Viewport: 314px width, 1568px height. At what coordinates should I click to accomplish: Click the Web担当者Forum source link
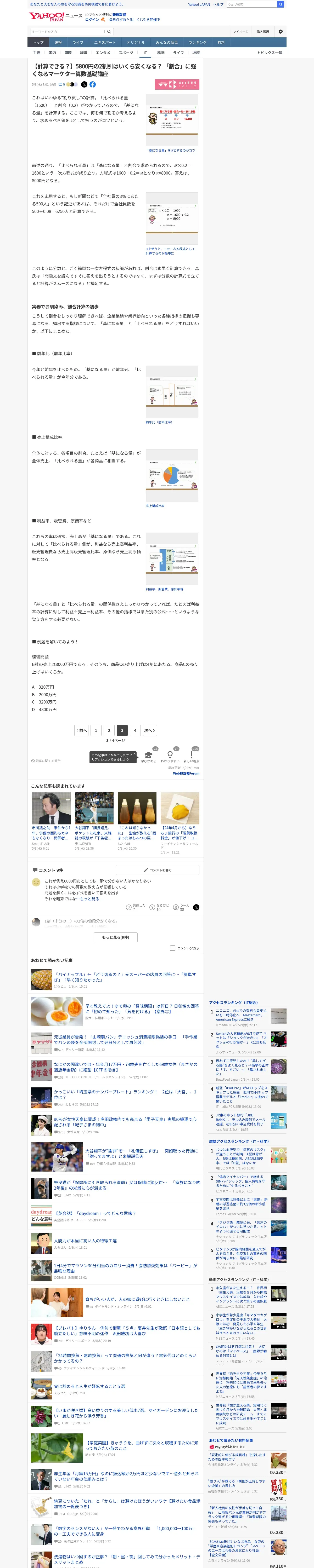point(186,774)
